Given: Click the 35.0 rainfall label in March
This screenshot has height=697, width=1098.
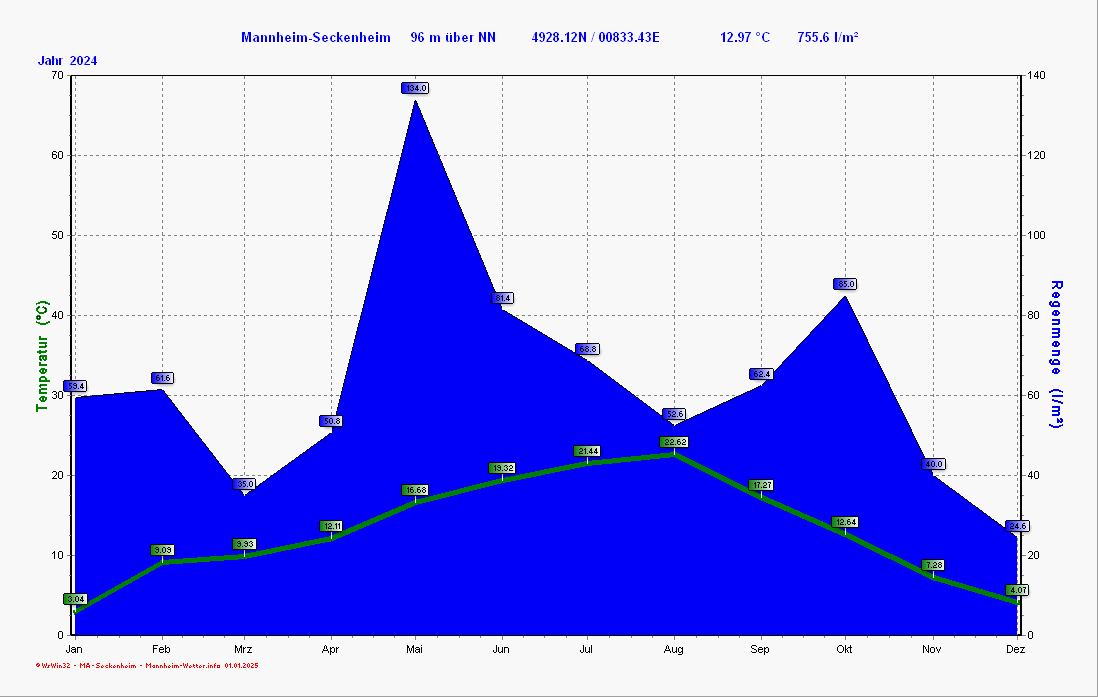Looking at the screenshot, I should (x=245, y=484).
